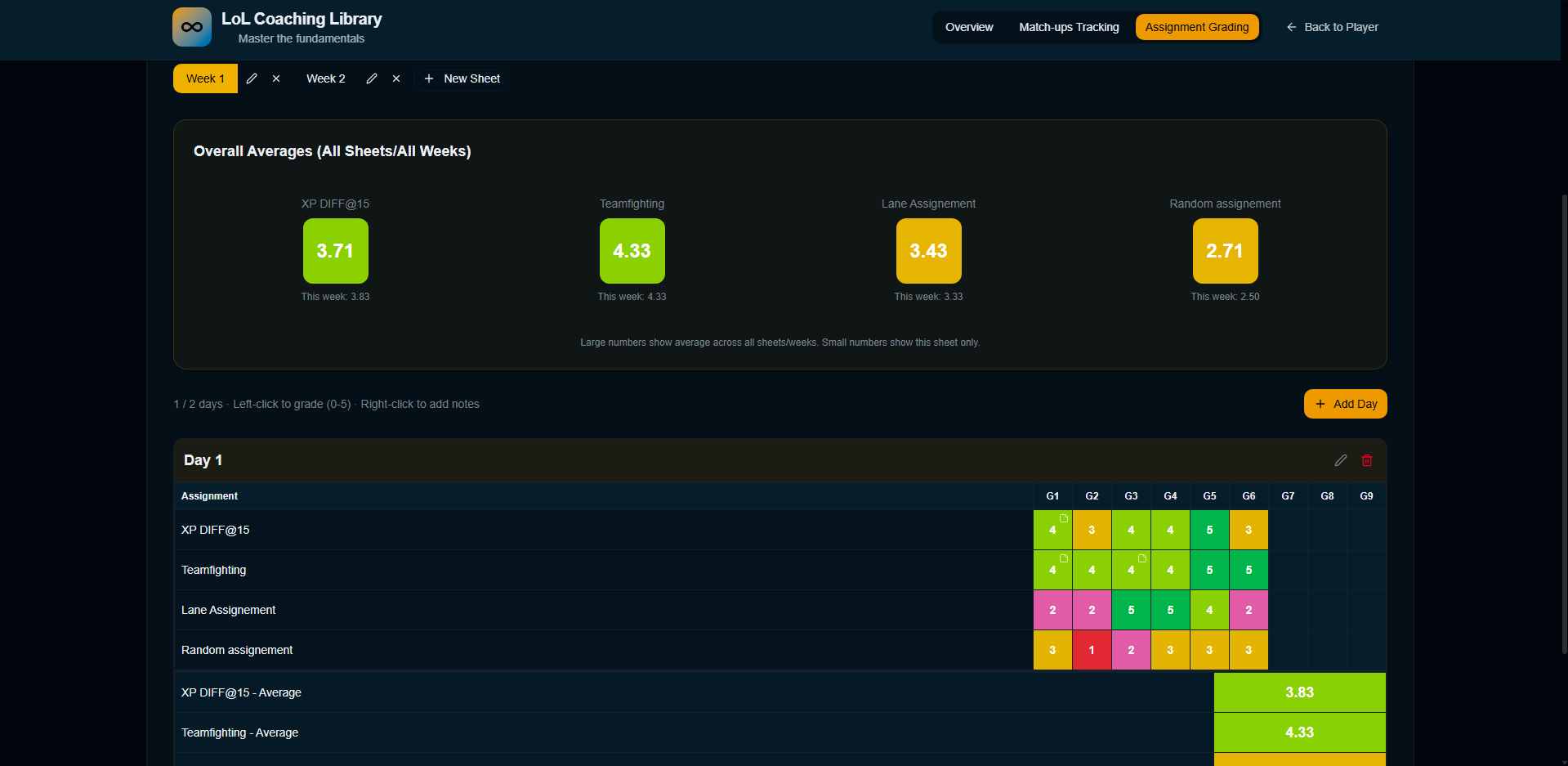Click the empty XP DIFF@15 G7 cell
This screenshot has height=766, width=1568.
point(1288,530)
